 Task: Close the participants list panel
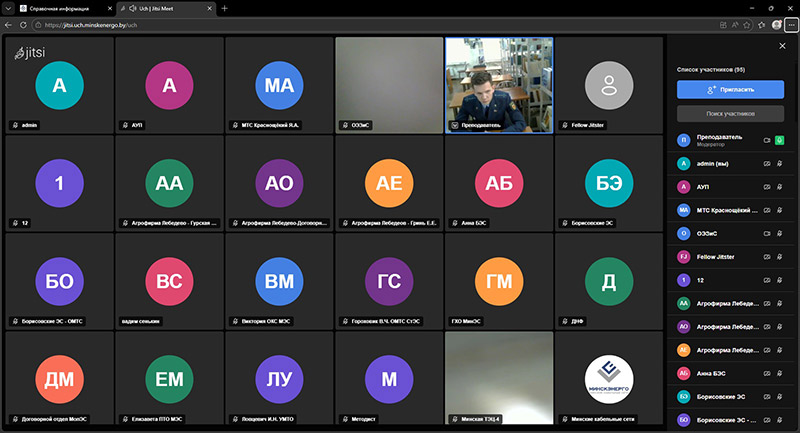point(782,46)
